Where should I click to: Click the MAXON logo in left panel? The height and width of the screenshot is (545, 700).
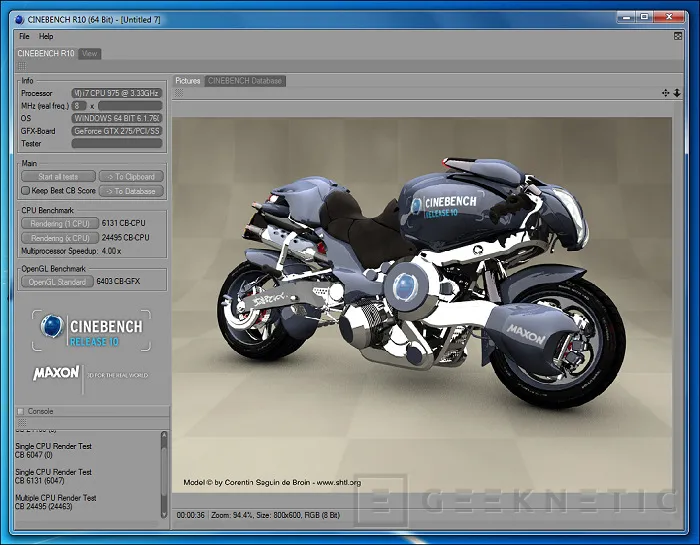coord(56,373)
